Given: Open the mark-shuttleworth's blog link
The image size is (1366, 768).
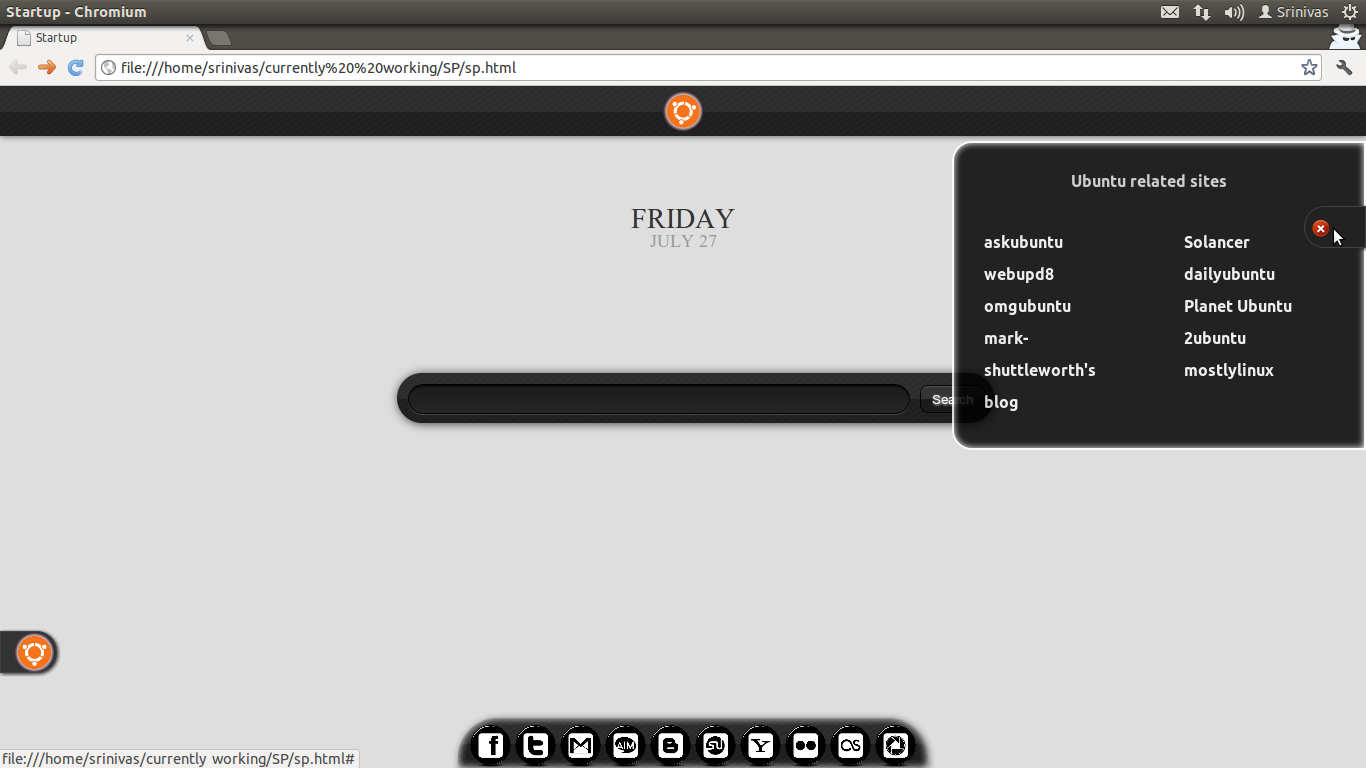Looking at the screenshot, I should 1040,370.
